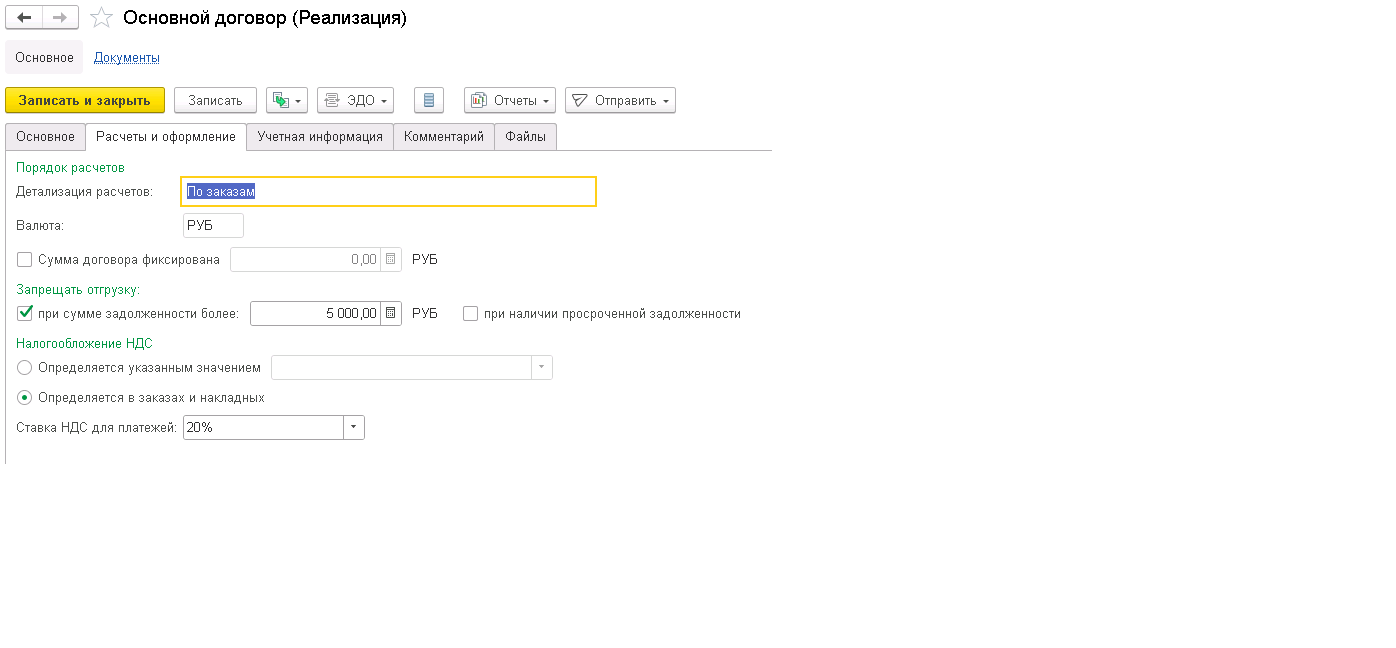
Task: Click the back navigation arrow
Action: (24, 18)
